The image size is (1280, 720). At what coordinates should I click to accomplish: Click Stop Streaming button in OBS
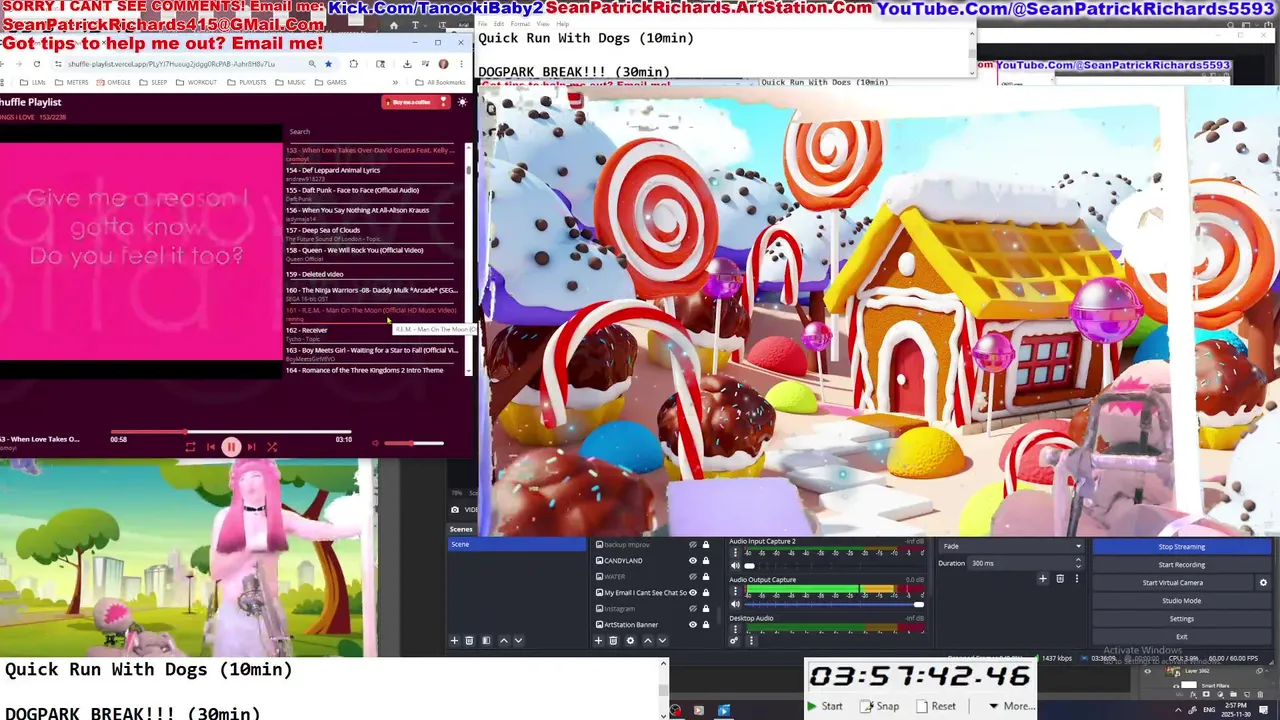coord(1182,547)
